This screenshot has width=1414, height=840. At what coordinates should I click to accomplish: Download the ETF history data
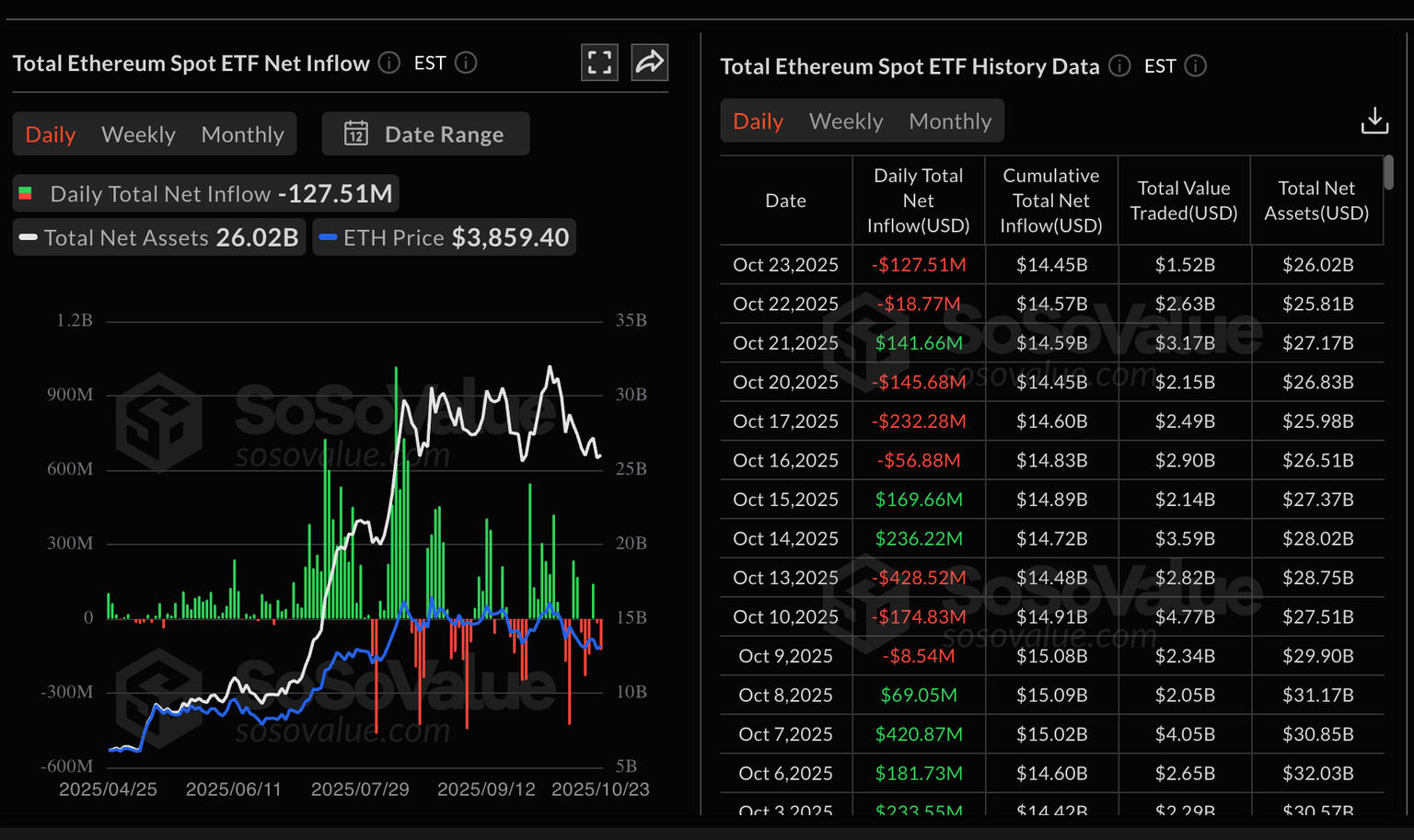[1373, 121]
